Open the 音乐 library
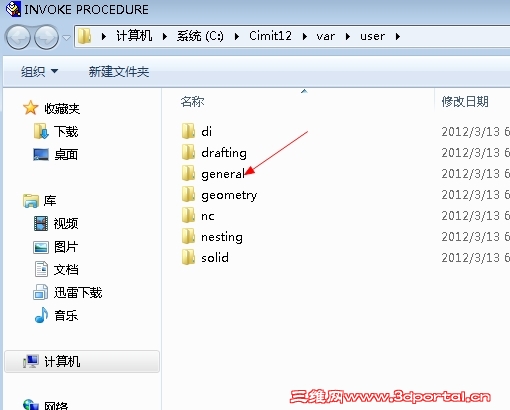510x410 pixels. 66,315
